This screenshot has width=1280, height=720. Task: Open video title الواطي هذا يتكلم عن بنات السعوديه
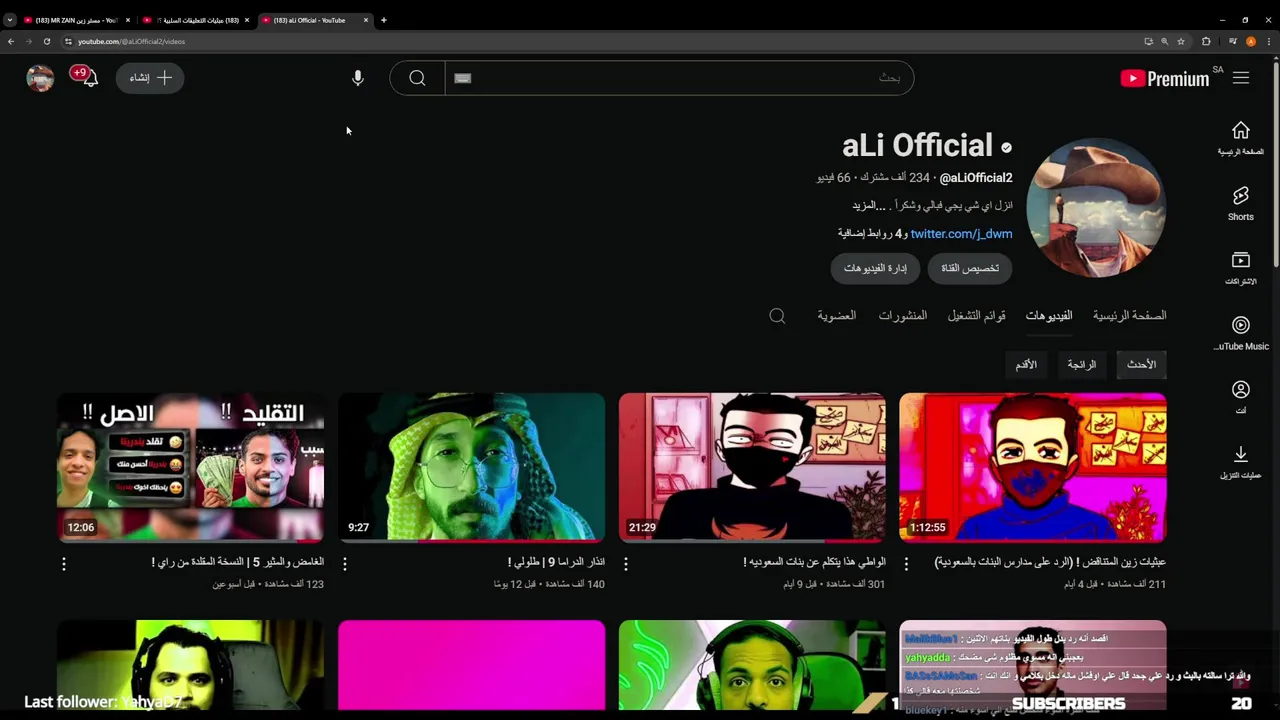(x=814, y=562)
